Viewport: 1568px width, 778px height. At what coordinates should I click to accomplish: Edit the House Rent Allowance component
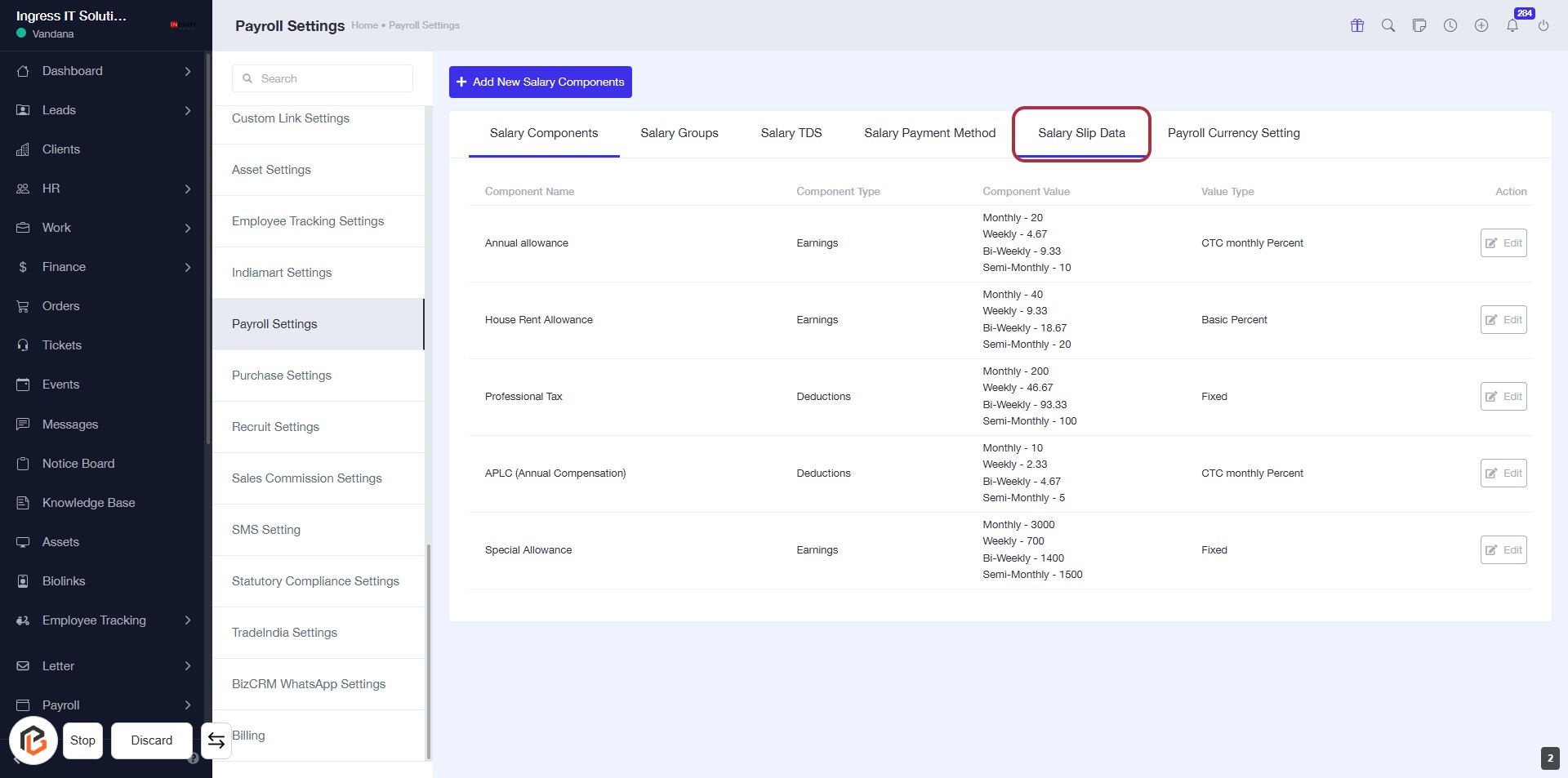point(1503,320)
